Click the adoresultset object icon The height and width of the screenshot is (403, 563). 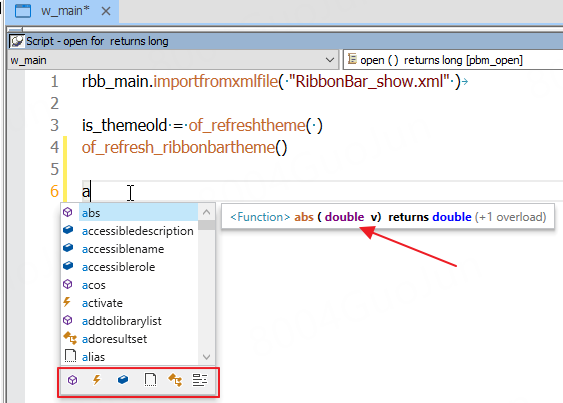point(70,338)
